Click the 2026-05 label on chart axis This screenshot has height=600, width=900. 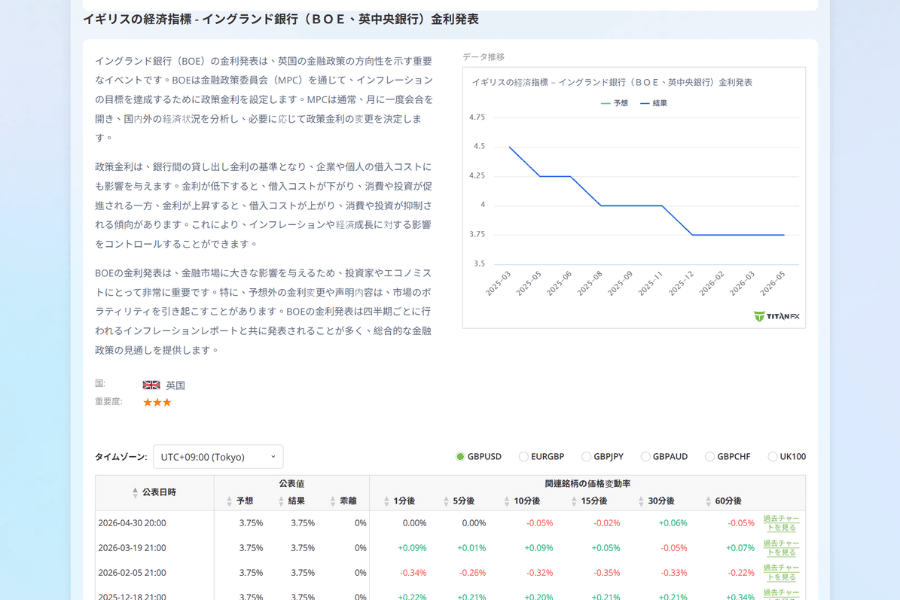tap(772, 284)
